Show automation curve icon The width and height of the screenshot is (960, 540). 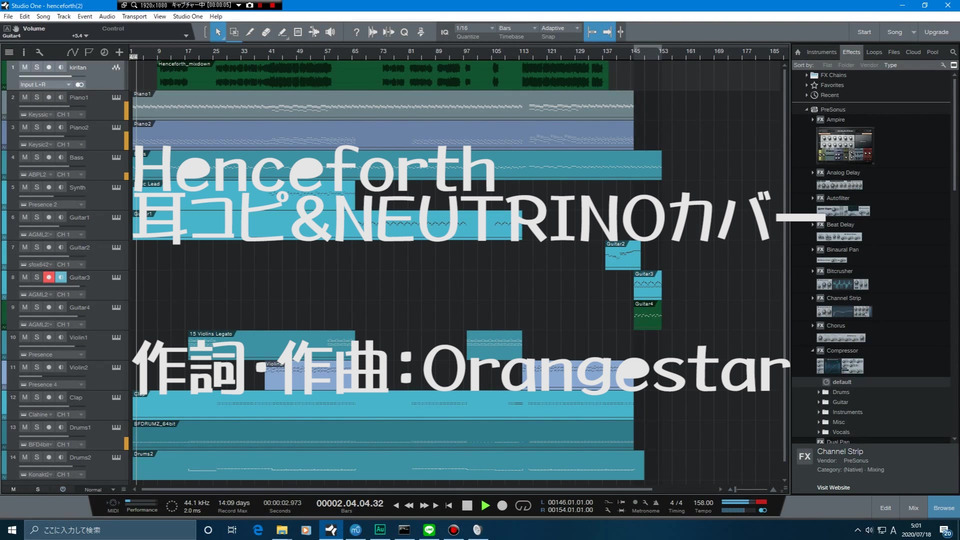72,52
